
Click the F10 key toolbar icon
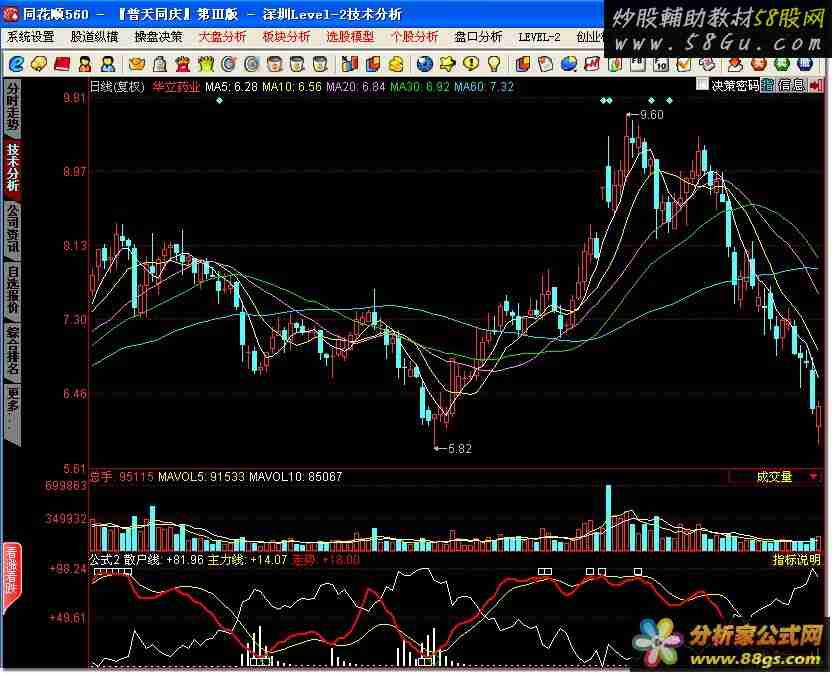click(661, 65)
